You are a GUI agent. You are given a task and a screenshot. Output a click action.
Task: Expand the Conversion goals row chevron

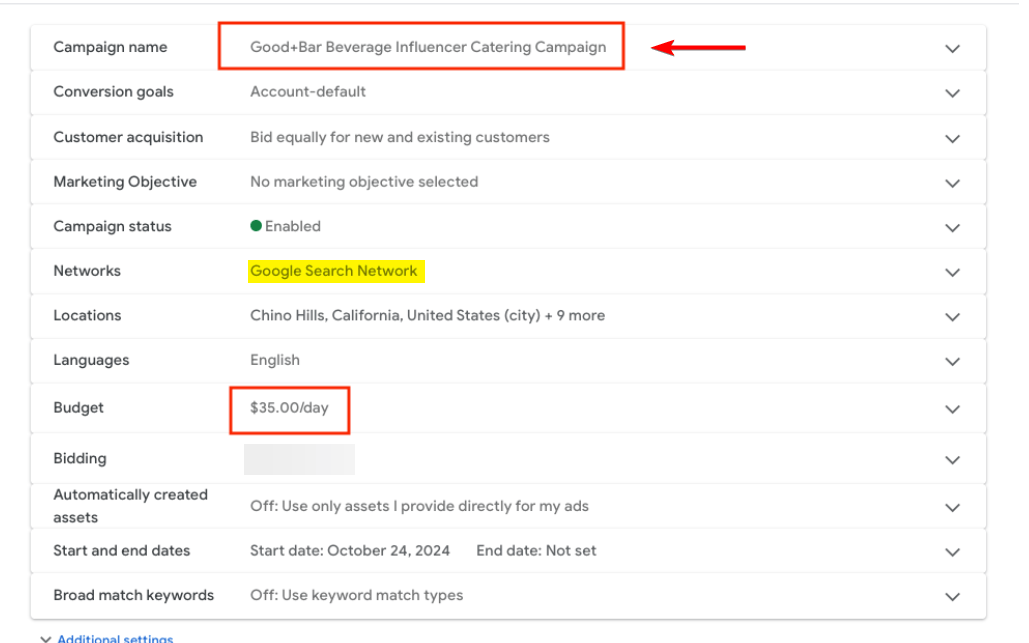[x=952, y=93]
